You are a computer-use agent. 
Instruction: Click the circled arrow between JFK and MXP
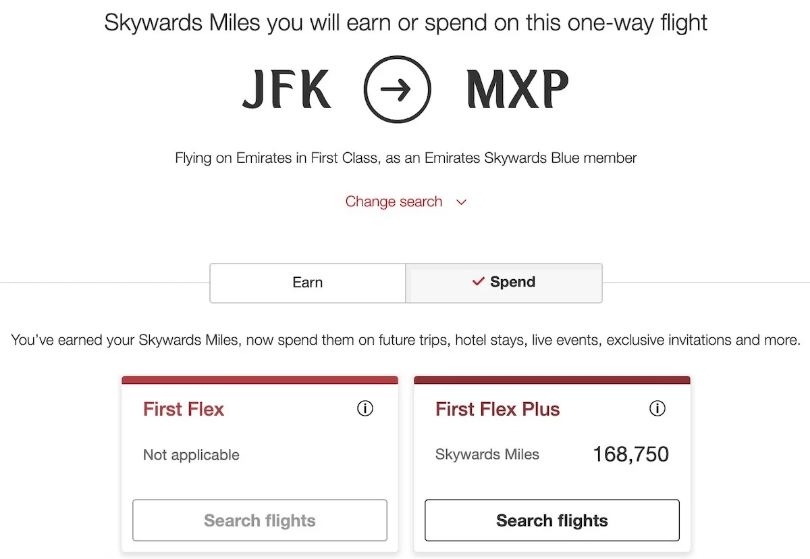pos(397,90)
